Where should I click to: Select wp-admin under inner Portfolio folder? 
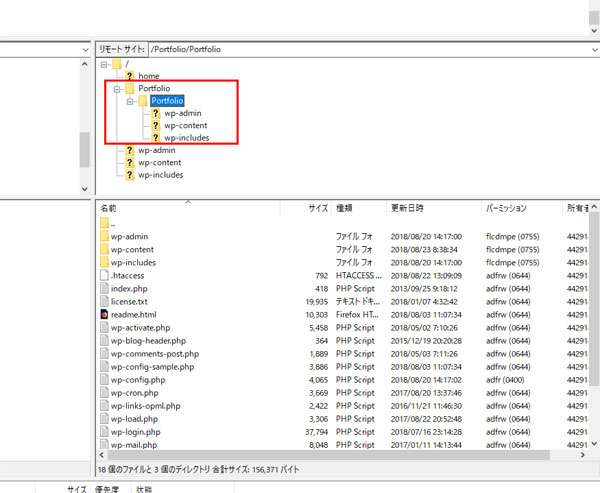coord(183,113)
